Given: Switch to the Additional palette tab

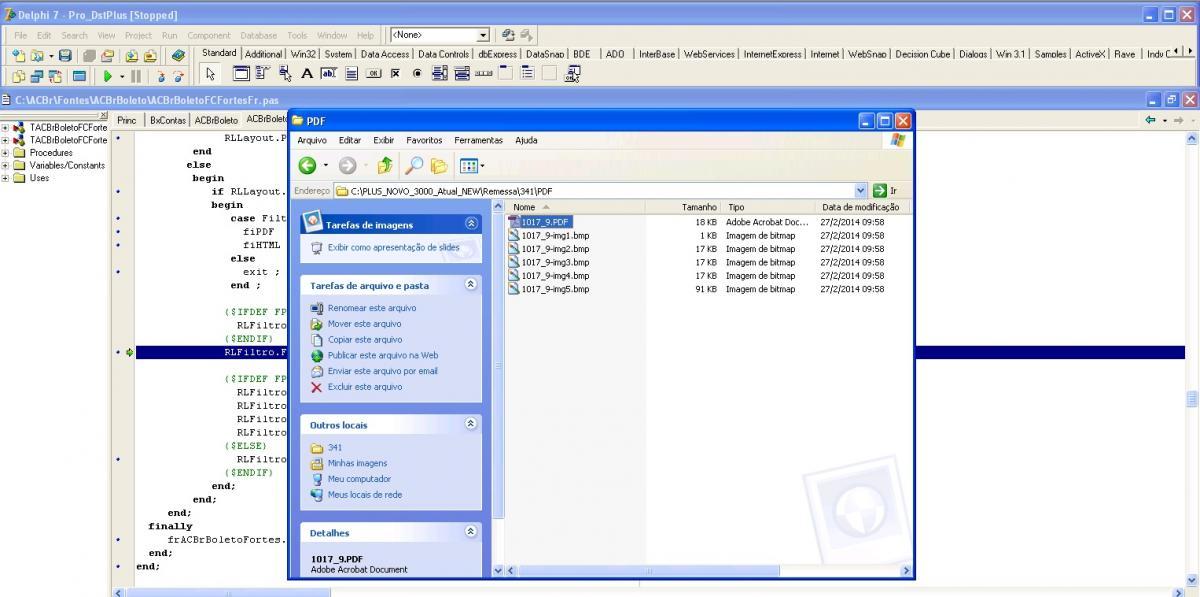Looking at the screenshot, I should [x=263, y=54].
